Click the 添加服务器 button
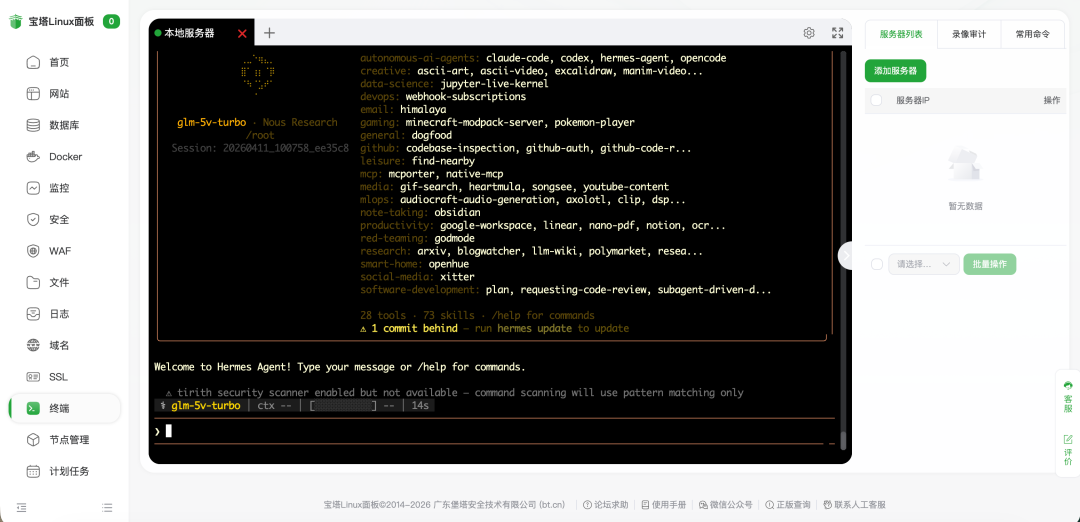Image resolution: width=1080 pixels, height=522 pixels. tap(895, 71)
